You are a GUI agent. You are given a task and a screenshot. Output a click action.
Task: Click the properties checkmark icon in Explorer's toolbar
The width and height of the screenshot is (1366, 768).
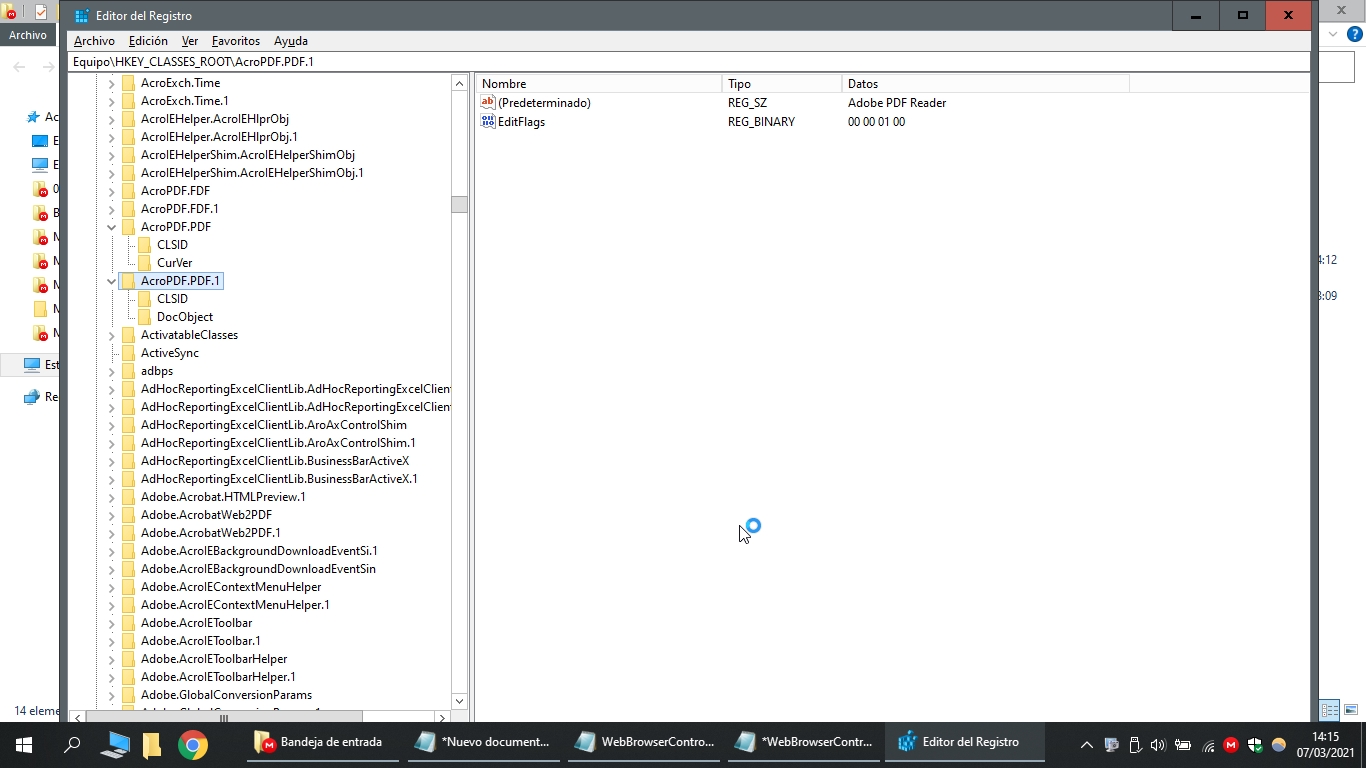tap(41, 12)
